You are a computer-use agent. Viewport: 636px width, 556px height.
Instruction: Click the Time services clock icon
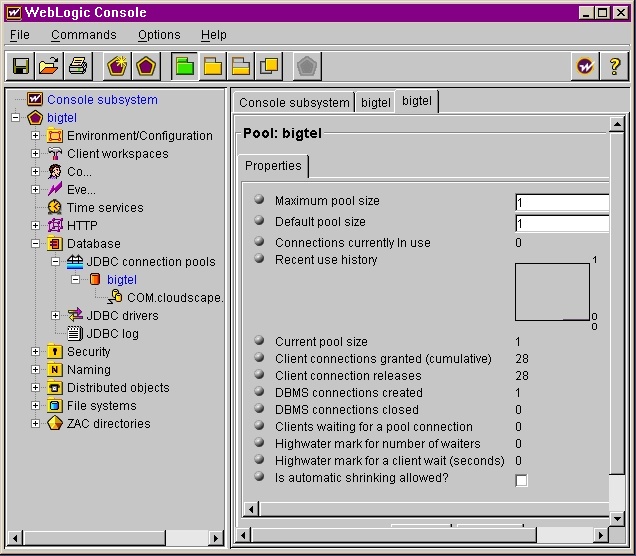tap(55, 207)
